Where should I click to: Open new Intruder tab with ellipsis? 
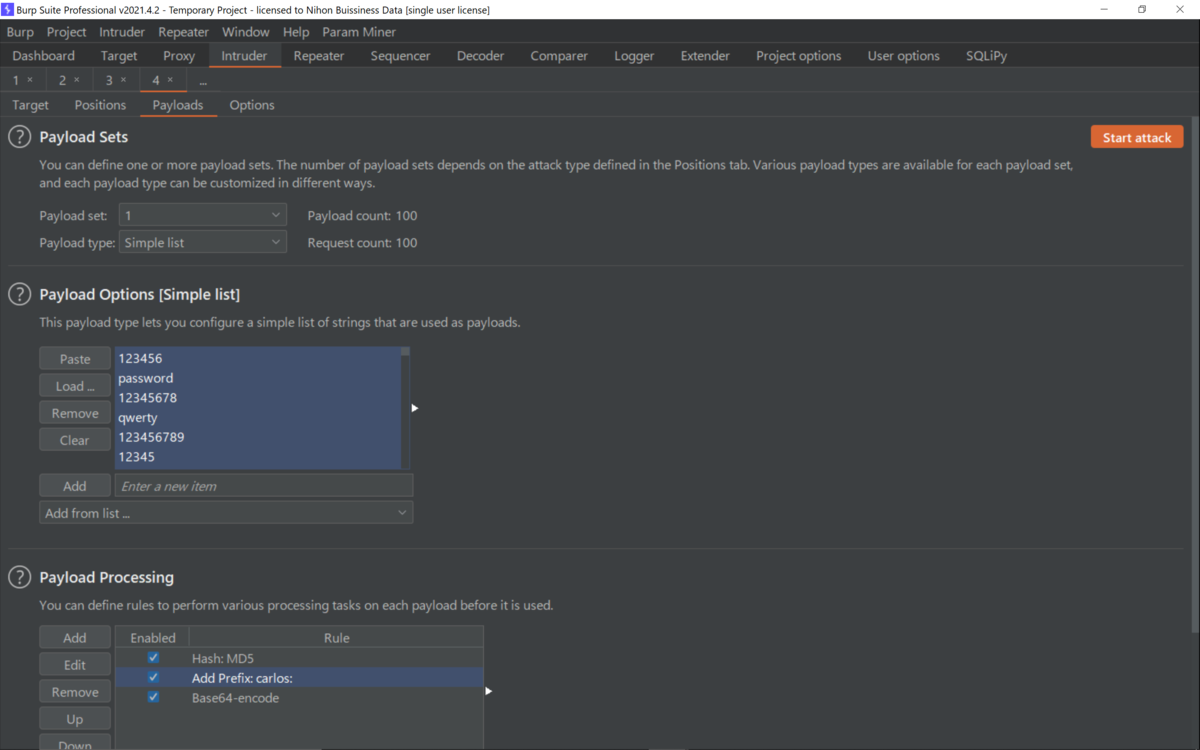point(203,80)
